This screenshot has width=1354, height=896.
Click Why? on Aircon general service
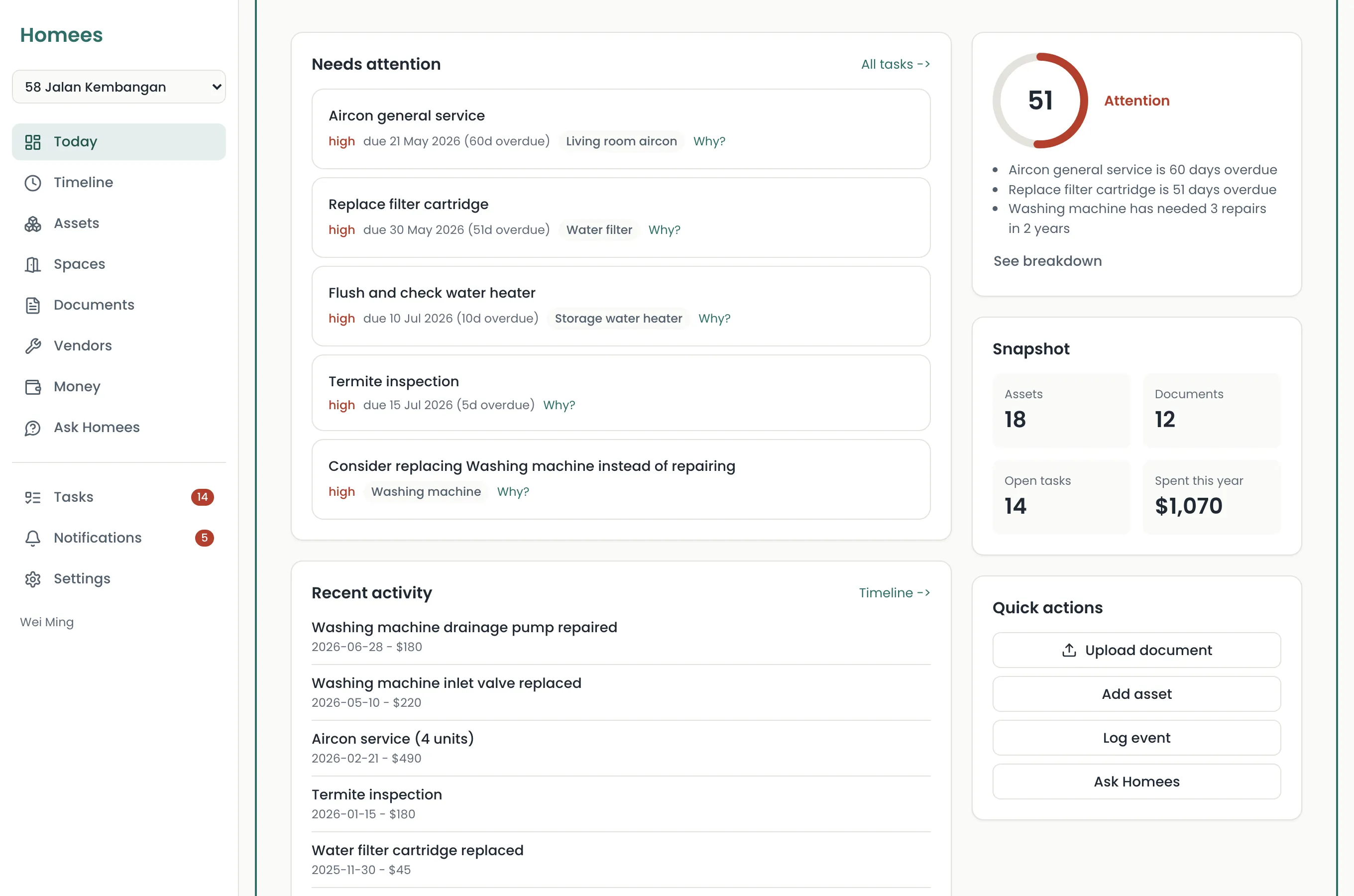(709, 141)
